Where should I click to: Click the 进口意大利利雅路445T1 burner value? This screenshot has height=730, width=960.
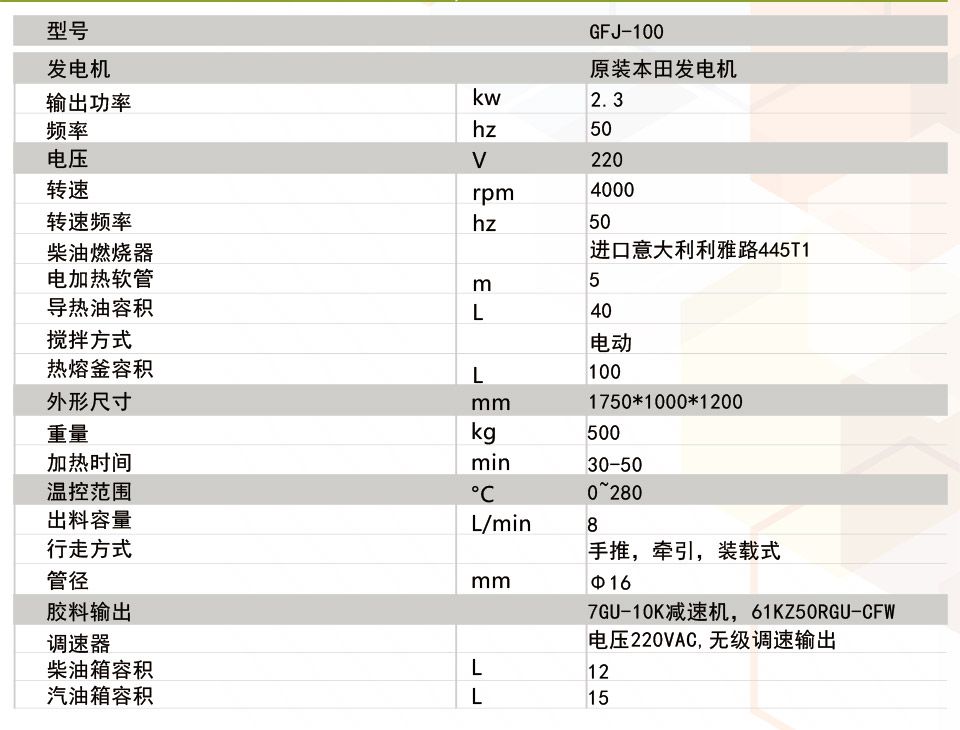(699, 250)
